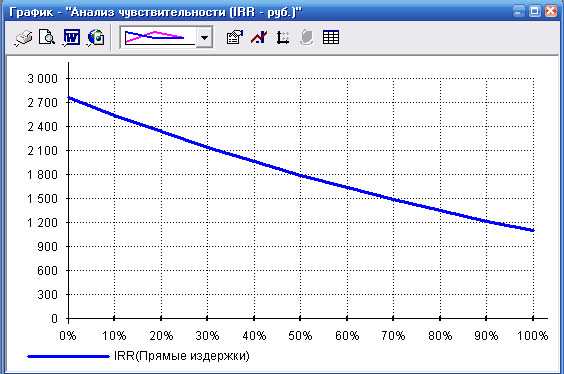
Task: Open the chart properties icon
Action: [x=235, y=37]
